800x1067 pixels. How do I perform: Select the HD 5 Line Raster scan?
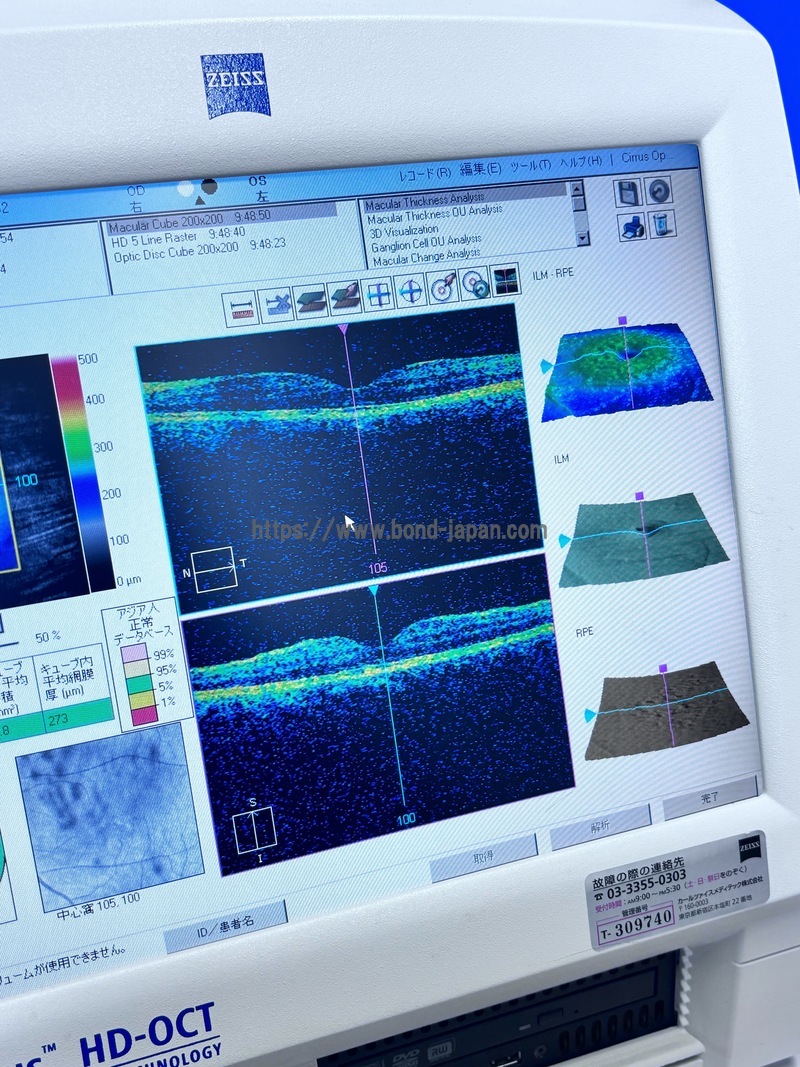point(178,237)
